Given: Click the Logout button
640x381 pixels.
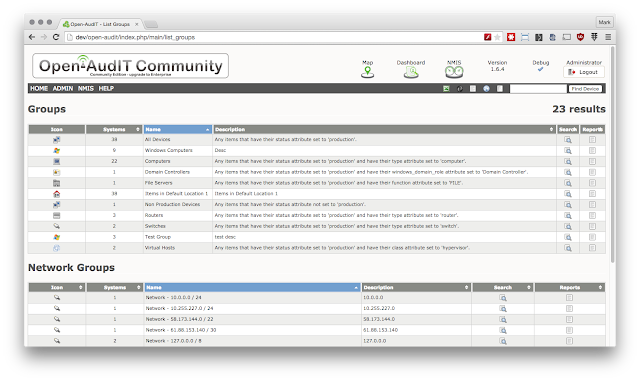Looking at the screenshot, I should (x=584, y=72).
